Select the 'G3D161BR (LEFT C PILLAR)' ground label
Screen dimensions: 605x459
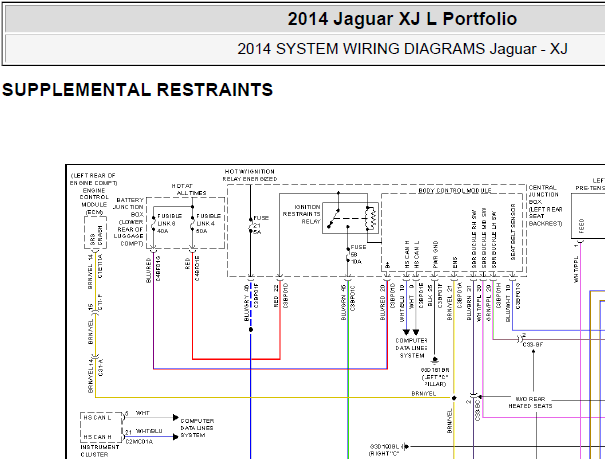point(435,377)
